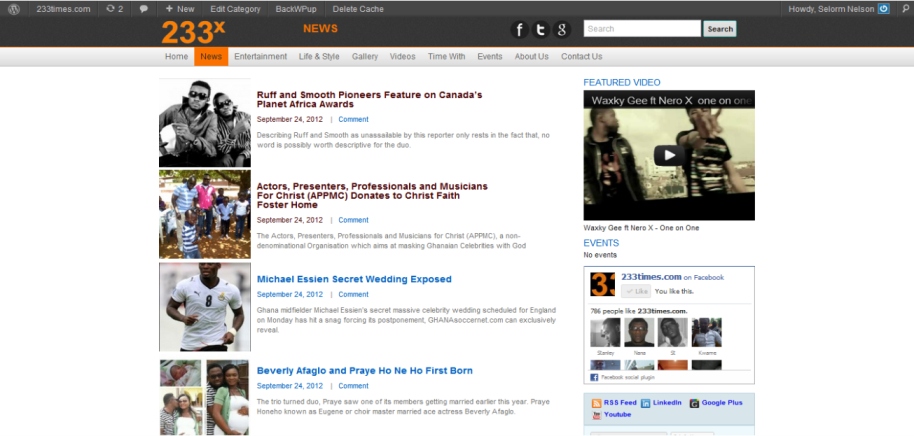Viewport: 914px width, 436px height.
Task: Click the admin bar search magnifier
Action: tap(905, 9)
